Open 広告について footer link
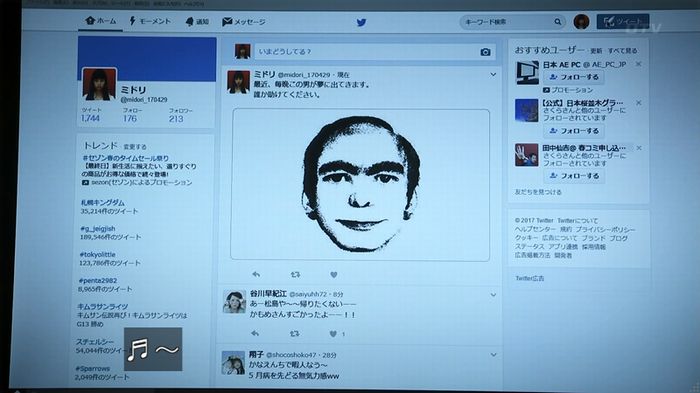The image size is (700, 393). pos(559,238)
